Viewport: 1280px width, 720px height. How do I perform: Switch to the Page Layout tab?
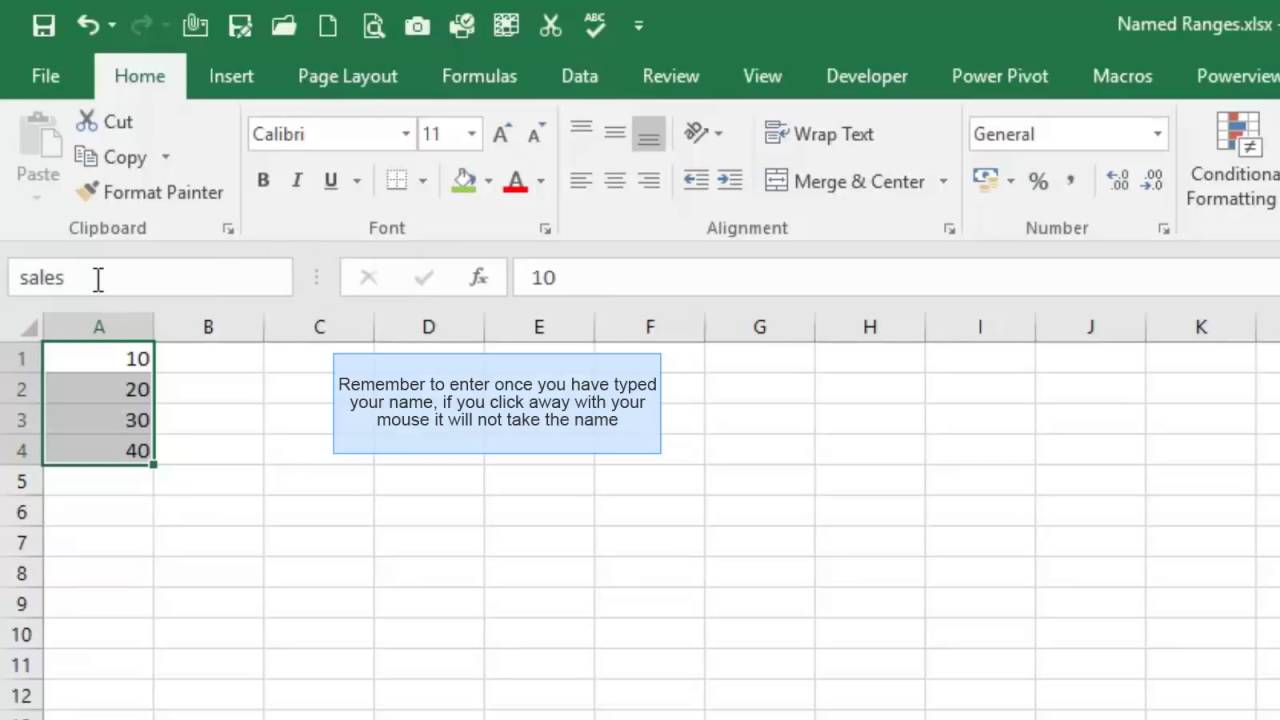click(347, 76)
